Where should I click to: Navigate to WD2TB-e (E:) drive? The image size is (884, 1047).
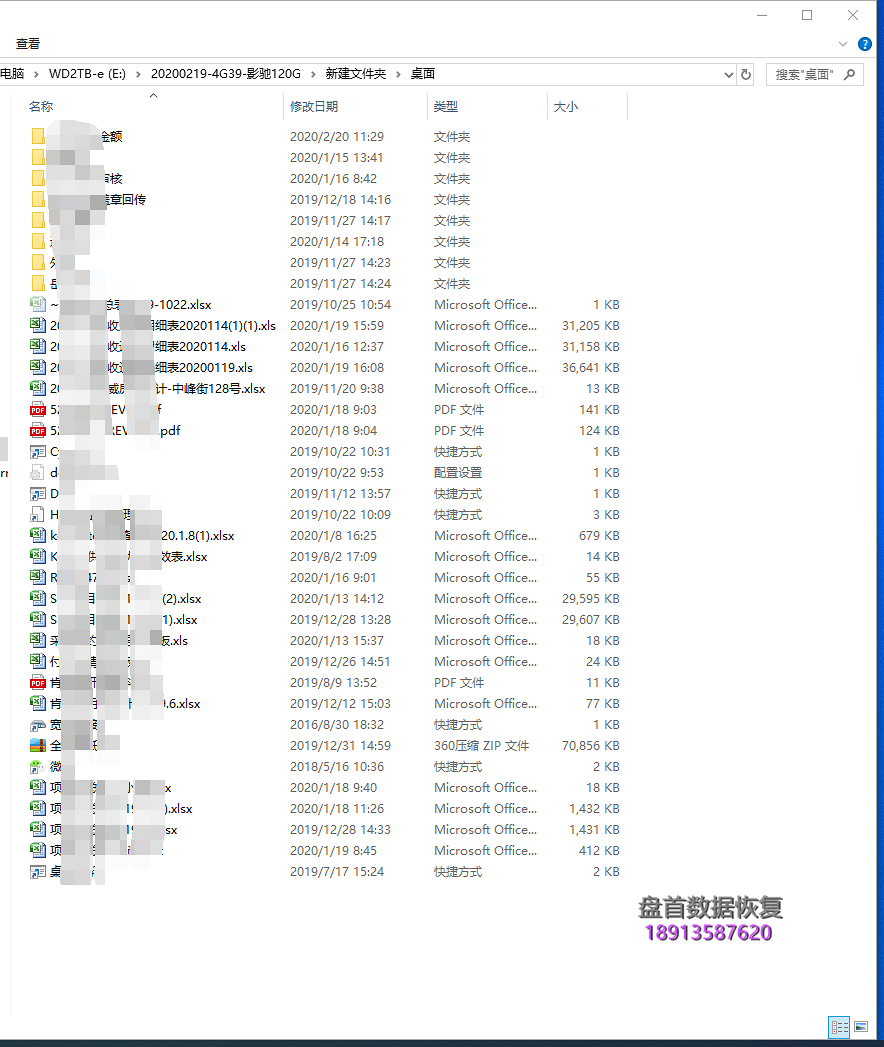87,74
